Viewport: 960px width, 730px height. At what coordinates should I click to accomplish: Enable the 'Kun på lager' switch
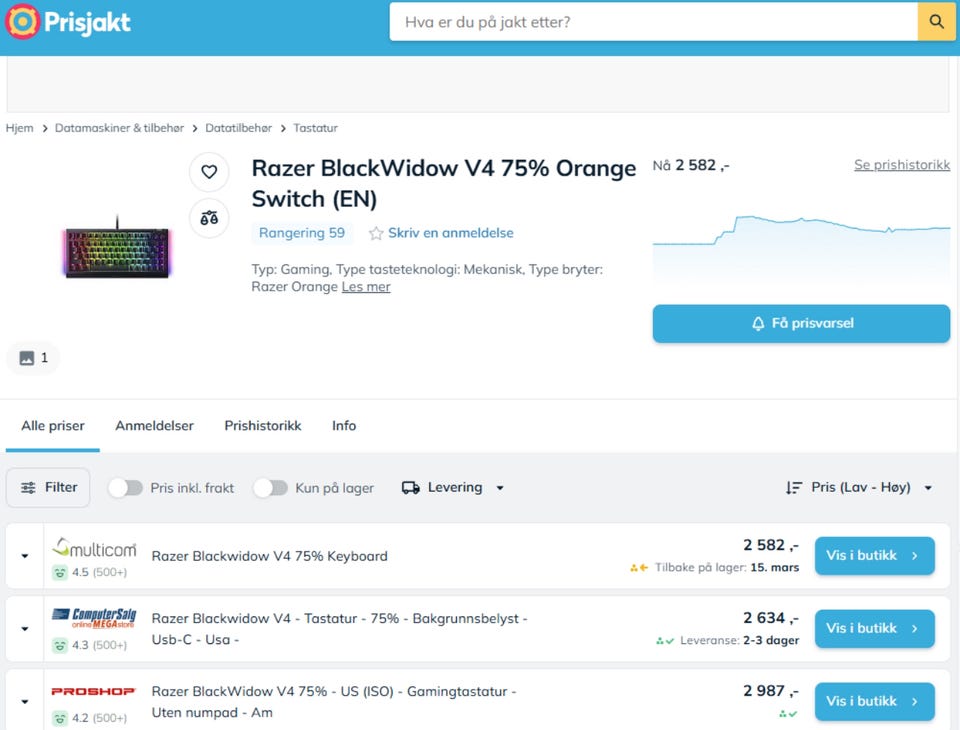click(x=271, y=487)
